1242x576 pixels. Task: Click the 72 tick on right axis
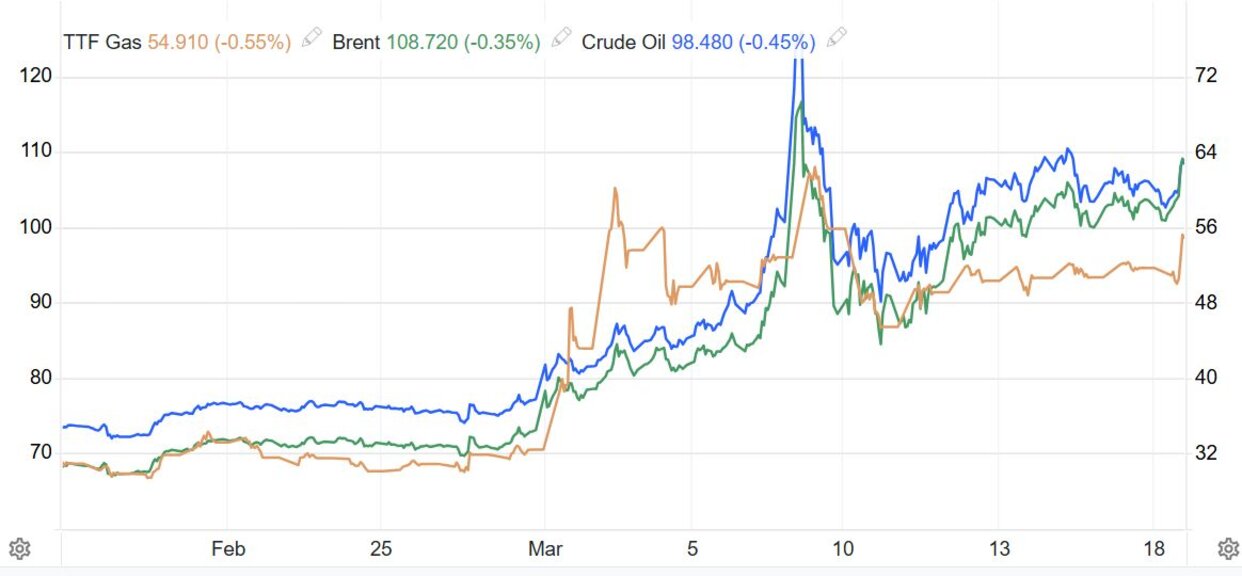(x=1206, y=77)
